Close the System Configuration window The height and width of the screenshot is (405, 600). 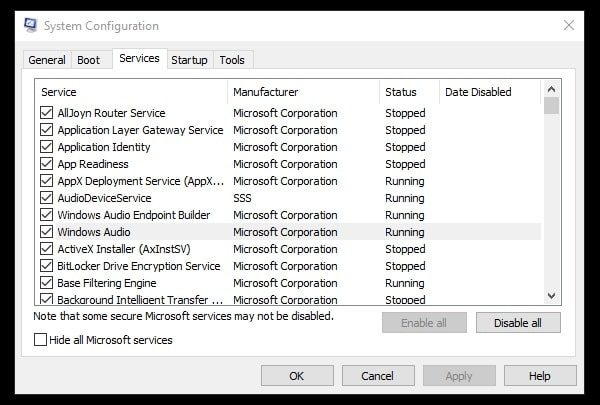pyautogui.click(x=569, y=25)
